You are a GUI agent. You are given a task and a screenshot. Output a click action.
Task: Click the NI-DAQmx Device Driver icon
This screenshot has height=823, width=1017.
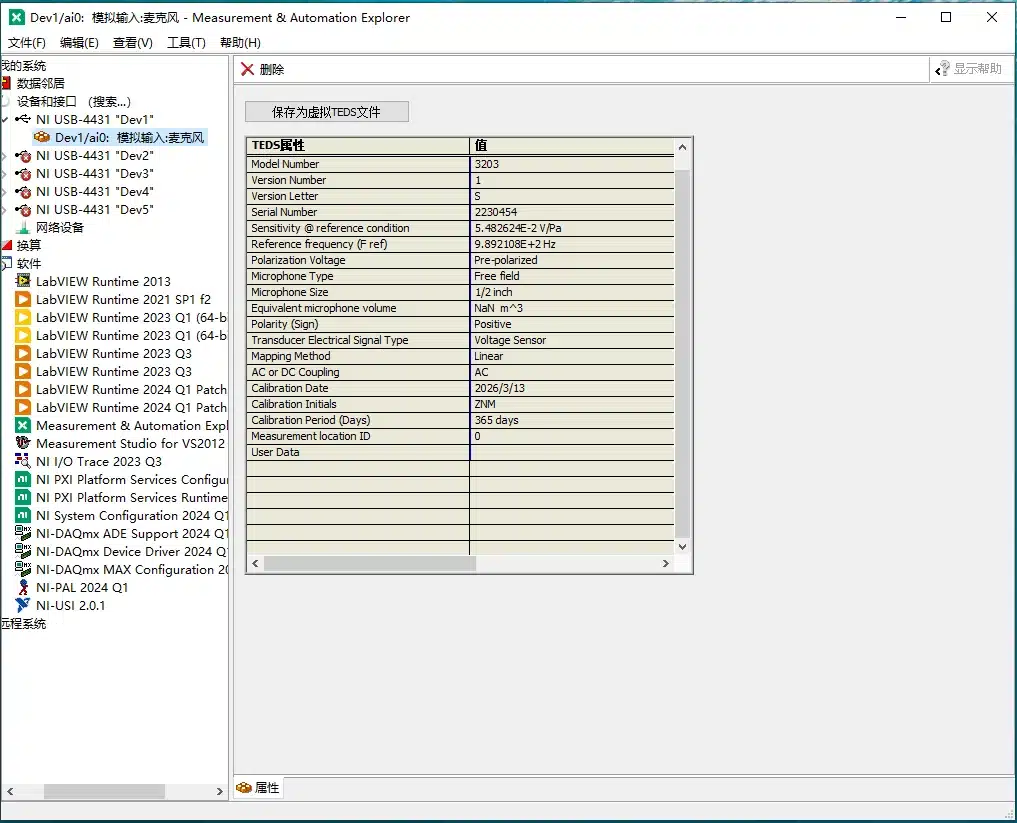click(23, 552)
